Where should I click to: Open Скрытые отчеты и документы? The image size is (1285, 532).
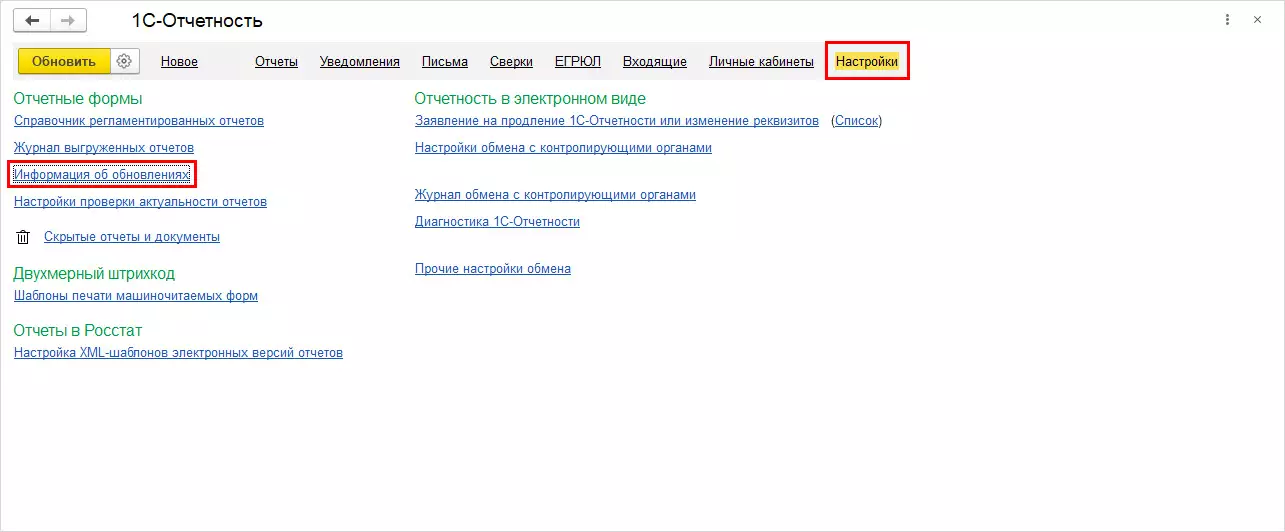click(x=132, y=237)
